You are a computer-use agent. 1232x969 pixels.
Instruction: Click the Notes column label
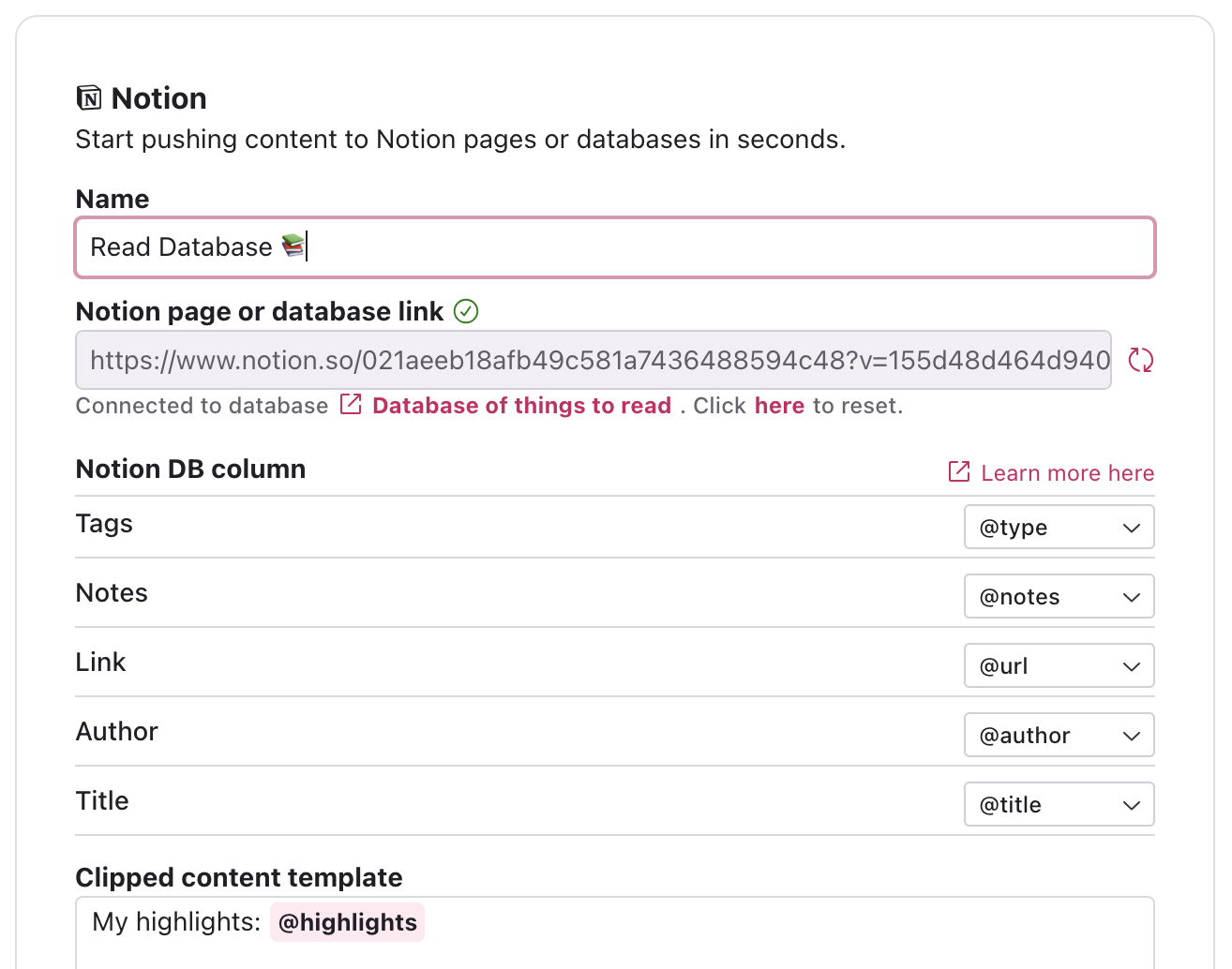tap(112, 593)
